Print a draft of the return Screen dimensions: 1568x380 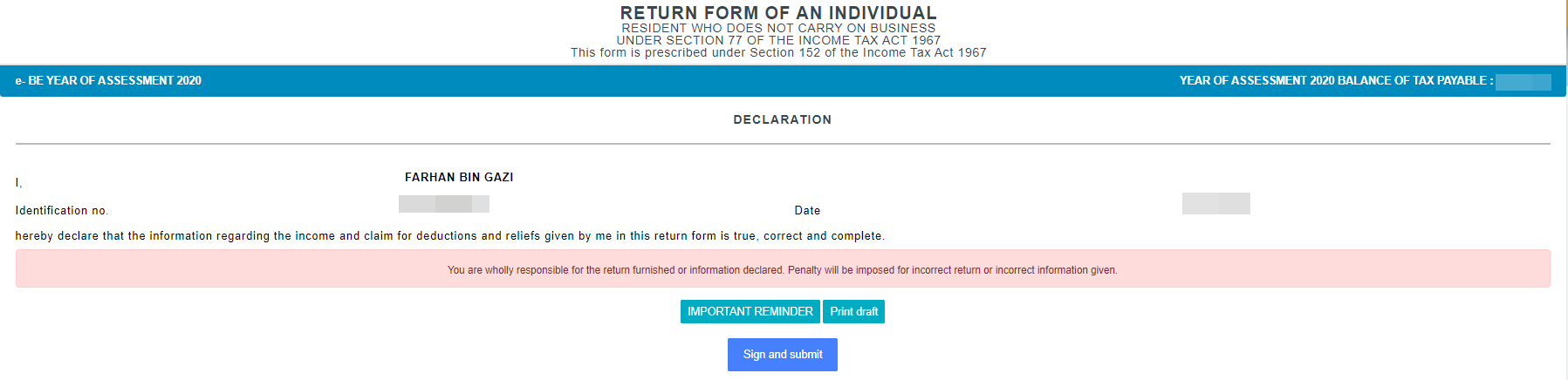pyautogui.click(x=853, y=312)
